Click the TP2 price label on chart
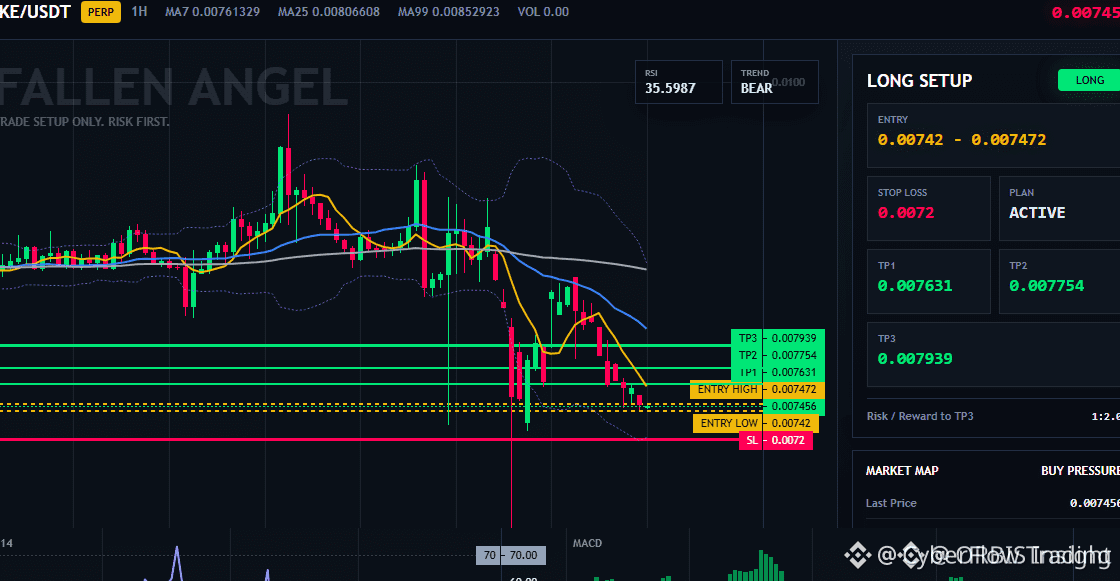1120x581 pixels. (778, 355)
